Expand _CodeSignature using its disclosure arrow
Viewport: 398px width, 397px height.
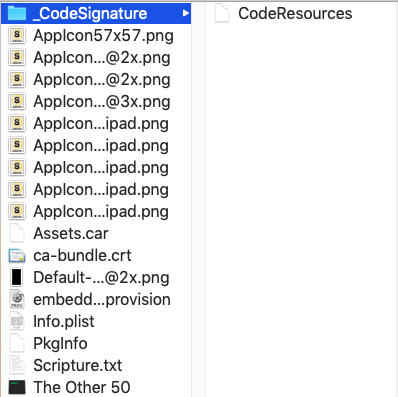[185, 13]
